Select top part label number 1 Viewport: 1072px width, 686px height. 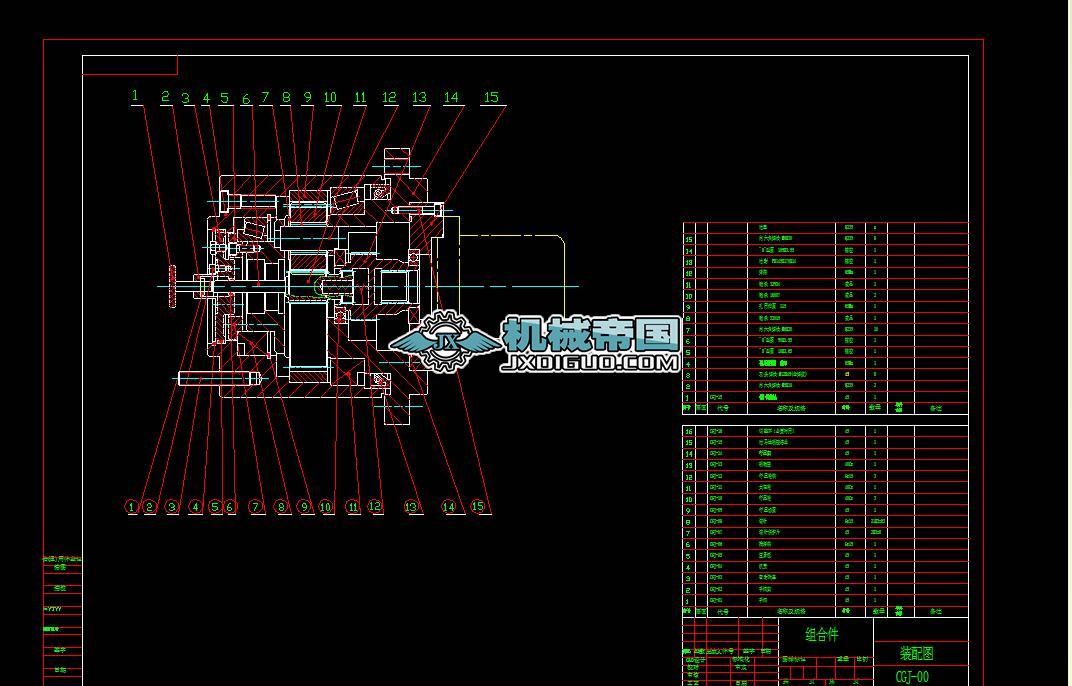[x=136, y=96]
